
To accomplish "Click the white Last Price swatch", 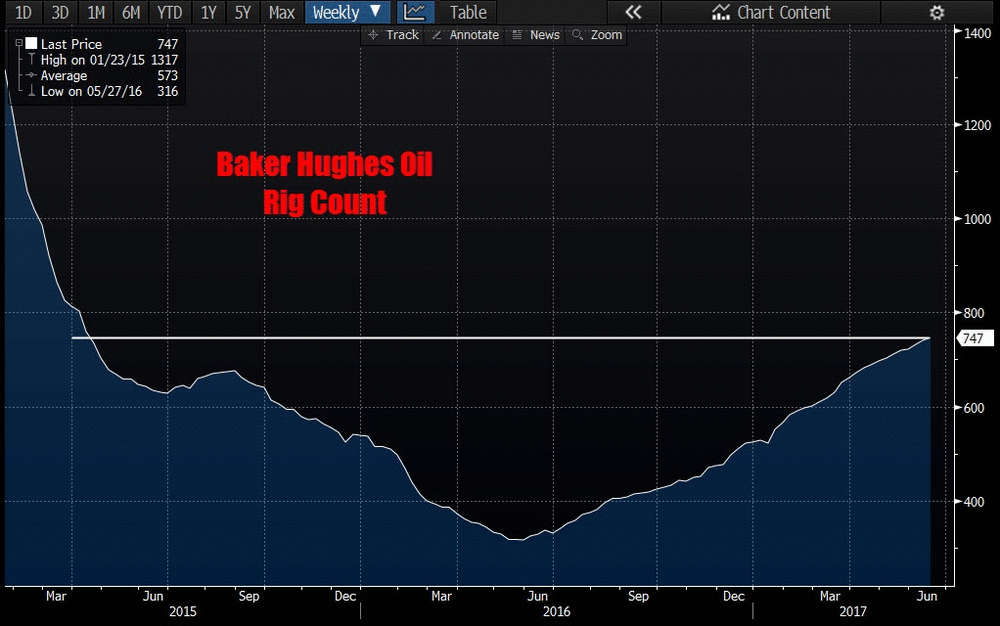I will click(31, 43).
